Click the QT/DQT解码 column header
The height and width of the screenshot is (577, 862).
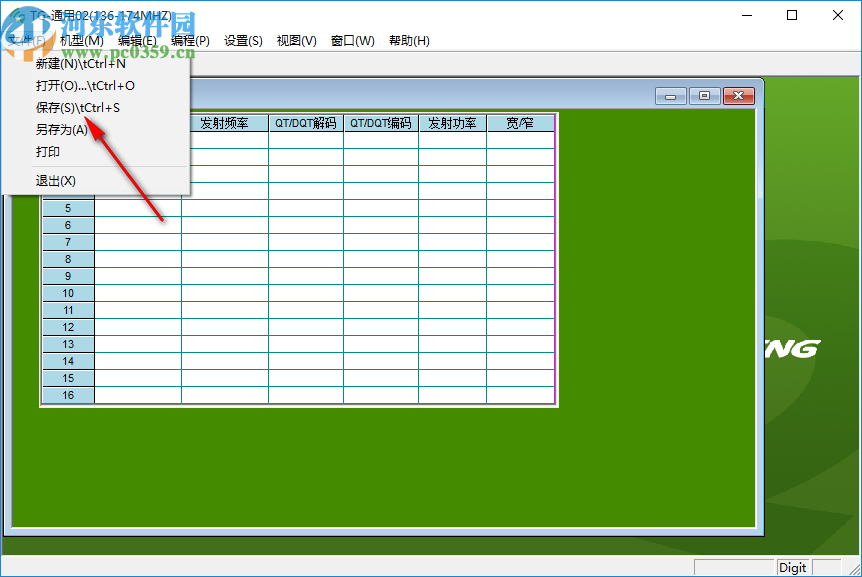306,123
